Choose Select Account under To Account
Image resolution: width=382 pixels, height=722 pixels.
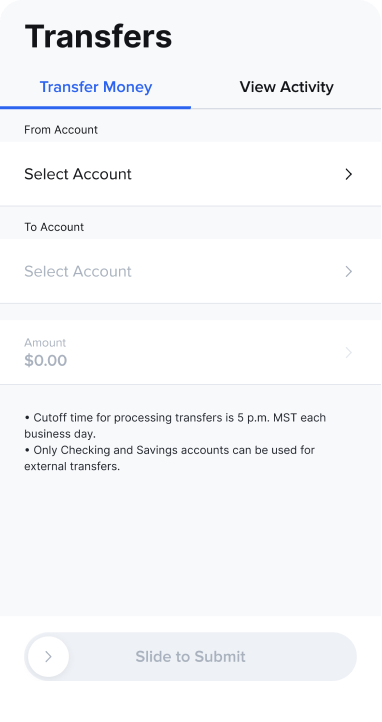click(x=191, y=271)
